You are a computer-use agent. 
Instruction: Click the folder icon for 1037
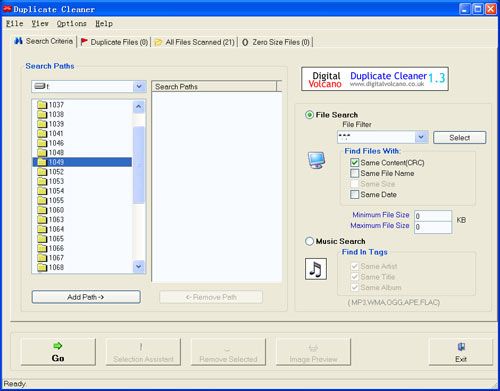[42, 105]
